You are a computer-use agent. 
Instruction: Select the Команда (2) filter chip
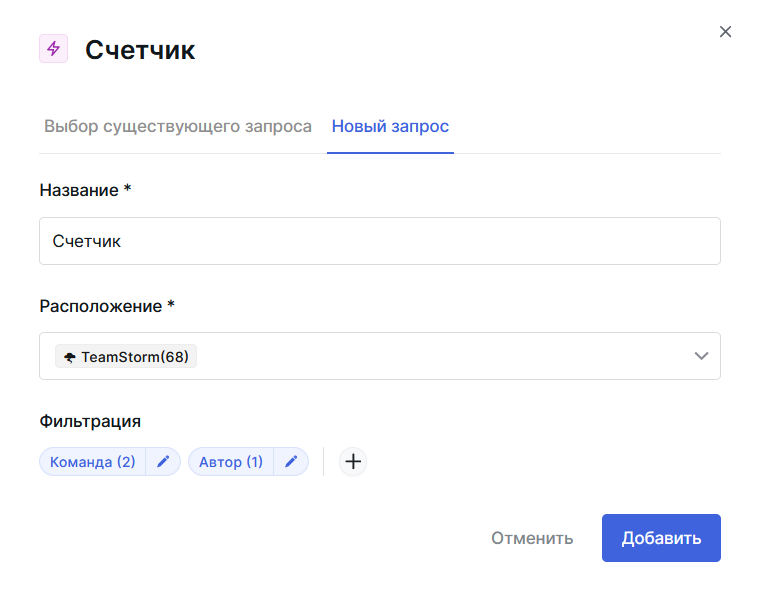(93, 462)
